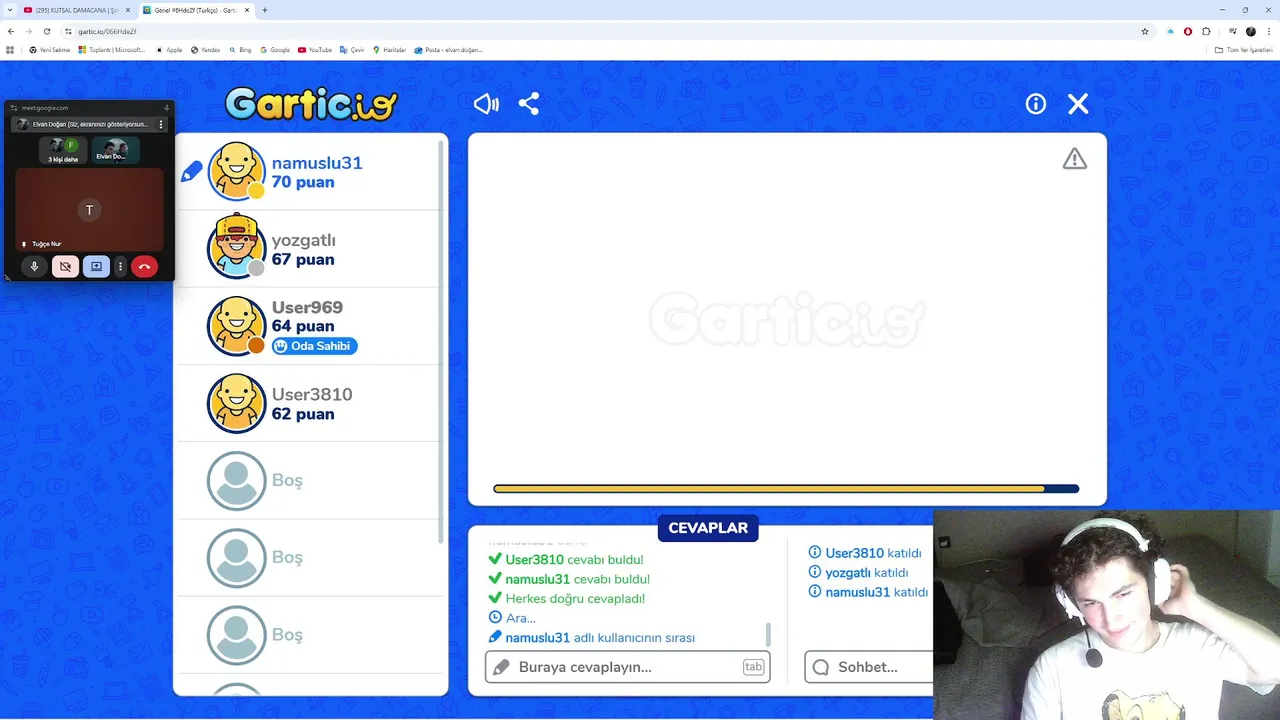Open the media control icon in toolbar
The image size is (1280, 720).
pyautogui.click(x=1233, y=31)
